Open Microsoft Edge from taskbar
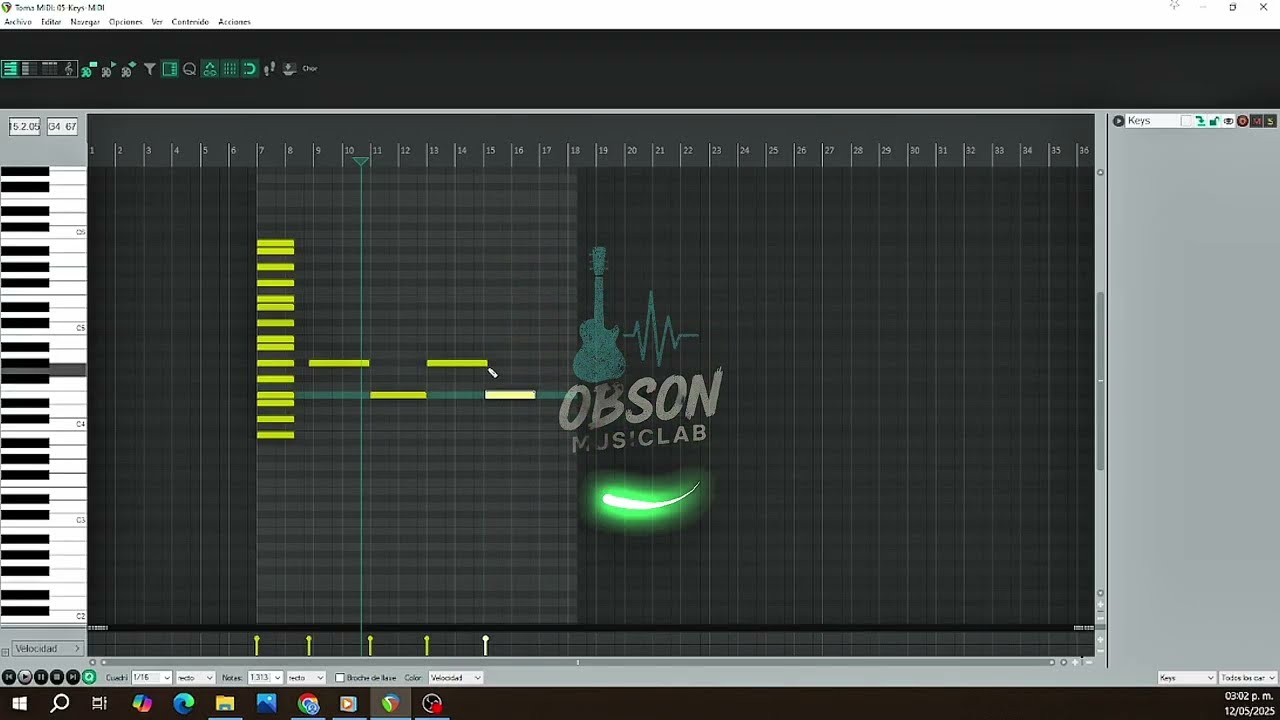The width and height of the screenshot is (1280, 720). click(184, 704)
